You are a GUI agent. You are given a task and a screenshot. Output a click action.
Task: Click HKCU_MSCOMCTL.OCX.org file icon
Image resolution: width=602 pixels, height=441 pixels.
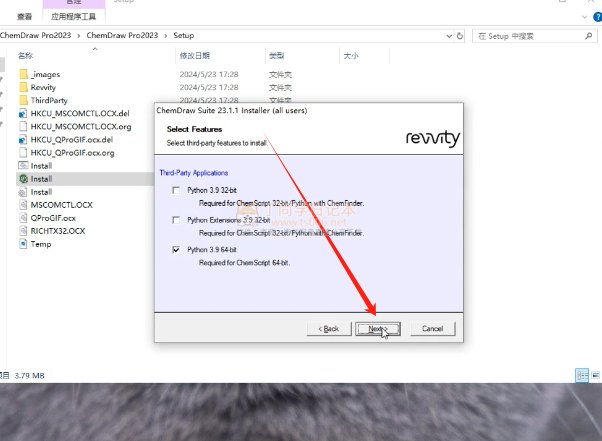pos(23,126)
